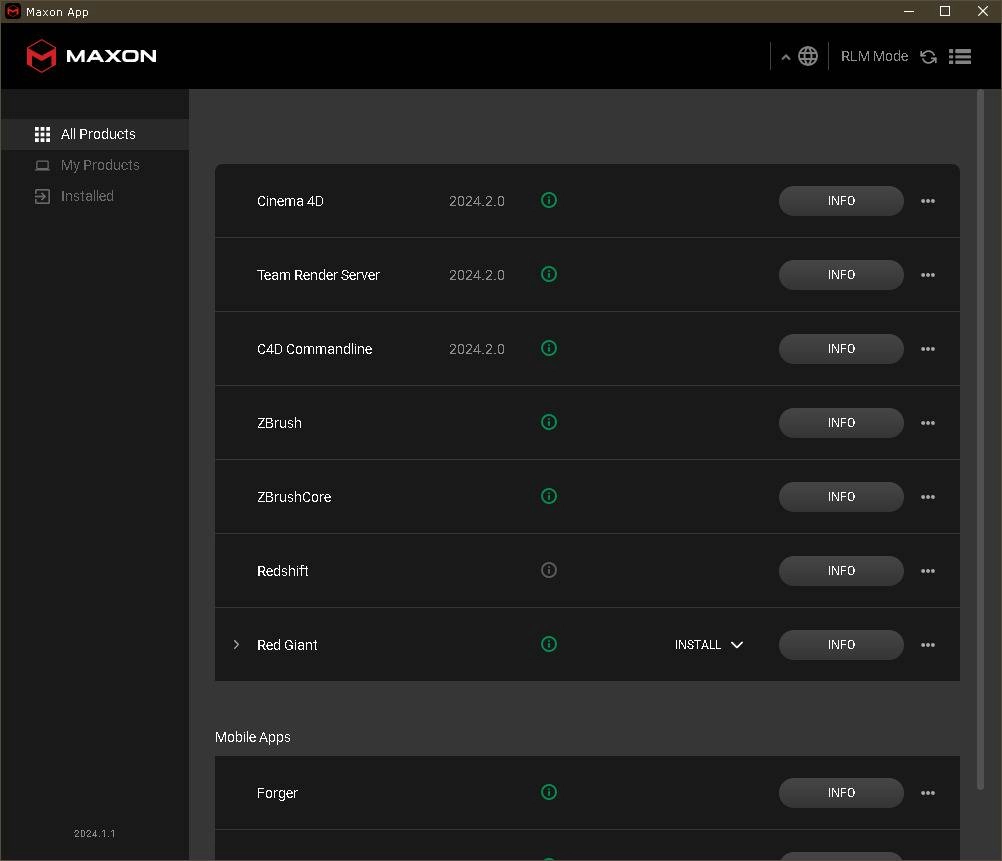The image size is (1002, 861).
Task: Click the green info icon for Forger
Action: (x=549, y=793)
